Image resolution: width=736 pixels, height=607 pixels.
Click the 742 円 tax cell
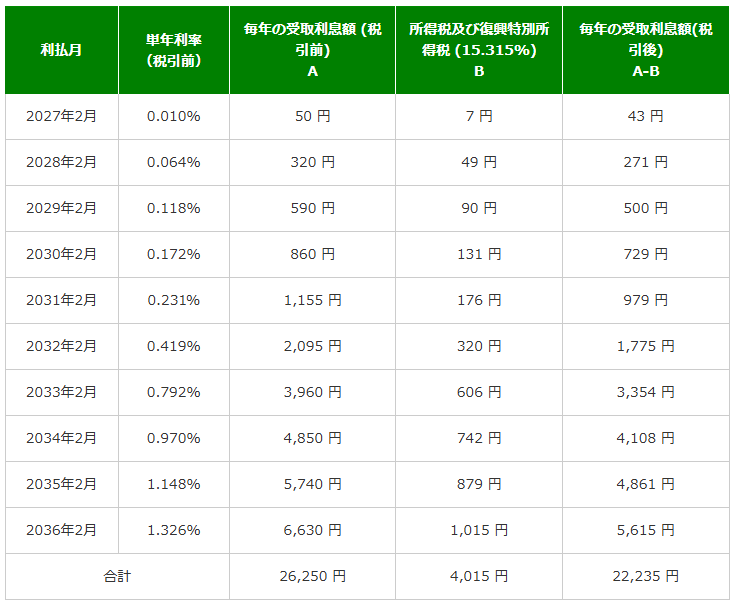(x=478, y=438)
